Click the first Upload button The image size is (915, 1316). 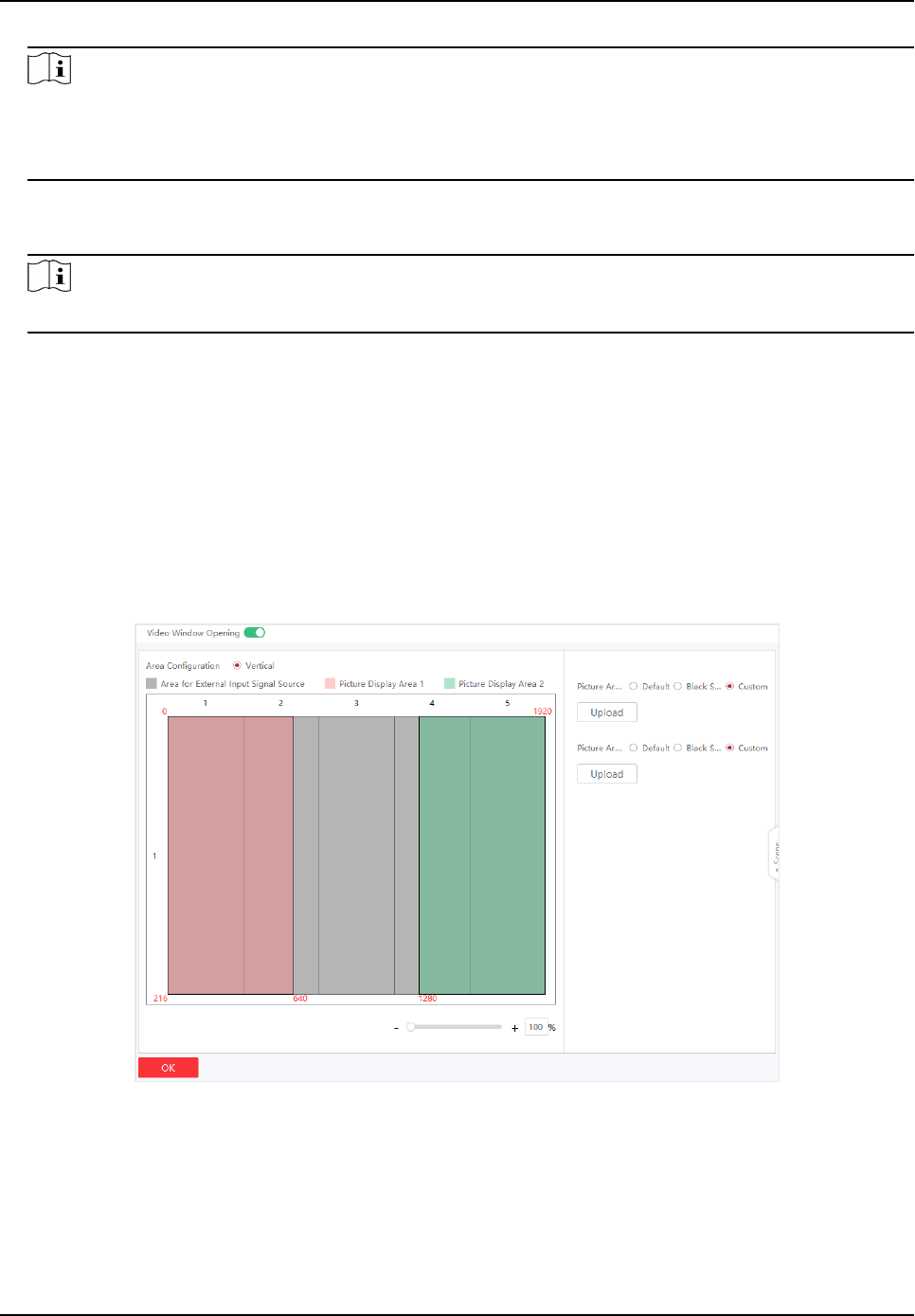click(607, 712)
